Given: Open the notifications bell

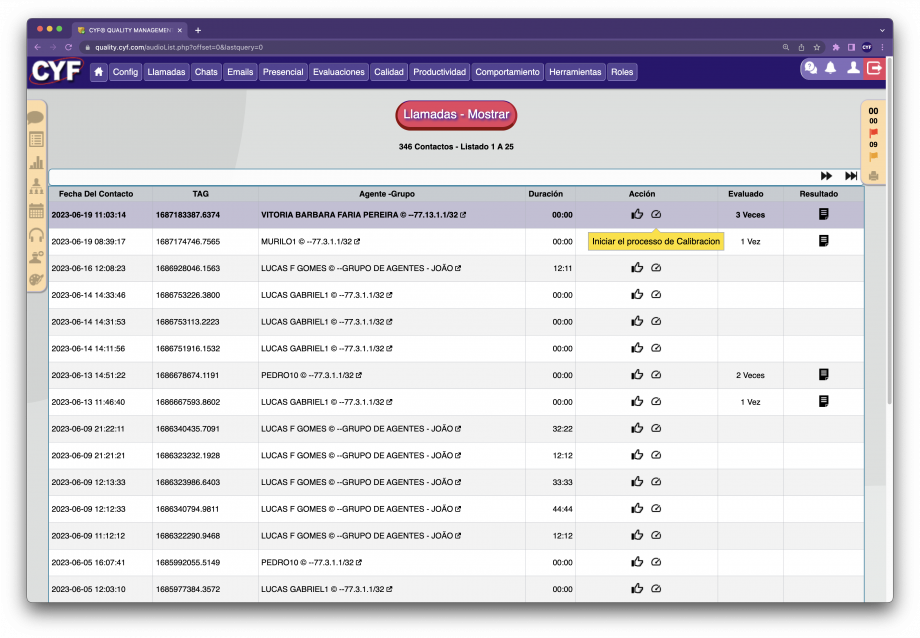Looking at the screenshot, I should tap(830, 68).
